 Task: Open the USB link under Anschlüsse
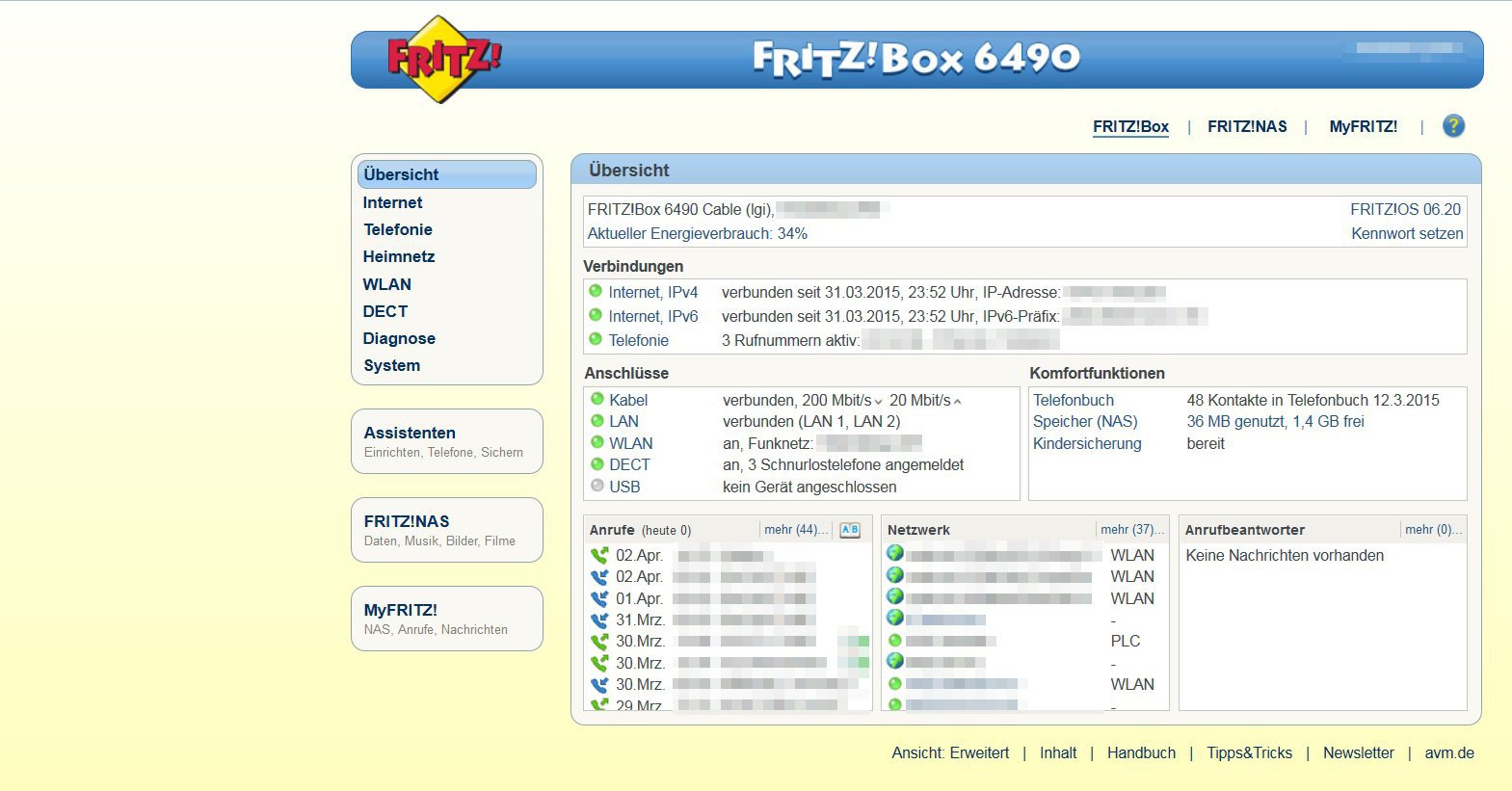[x=624, y=487]
